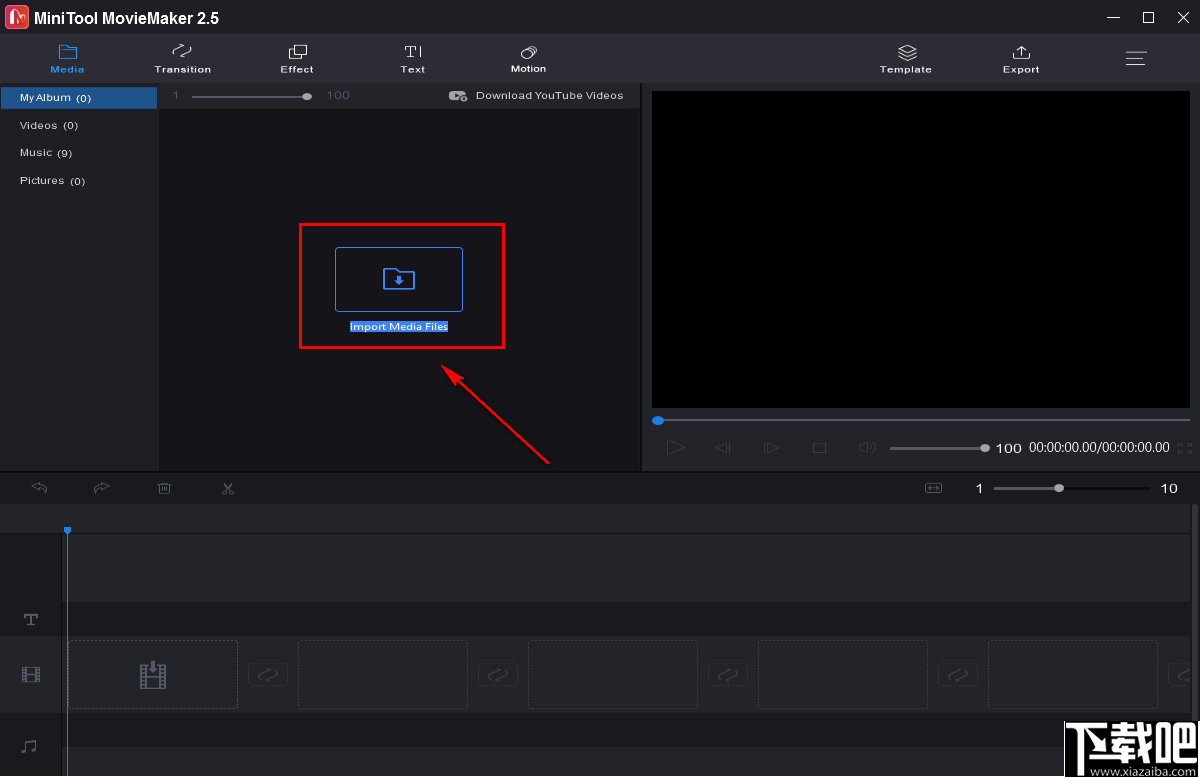Image resolution: width=1200 pixels, height=777 pixels.
Task: Open the Template gallery
Action: 905,58
